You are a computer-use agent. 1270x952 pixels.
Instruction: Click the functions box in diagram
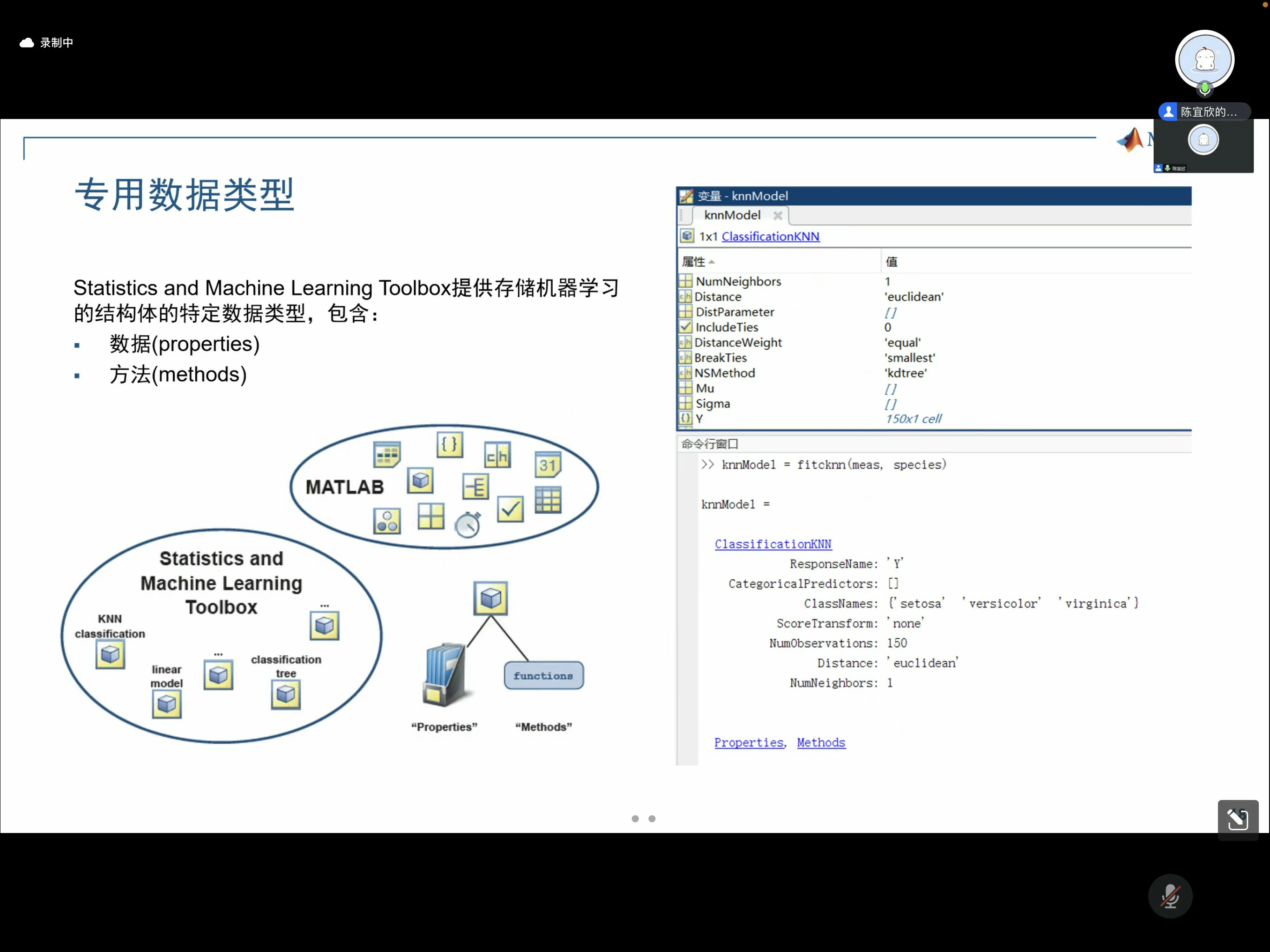(x=543, y=676)
